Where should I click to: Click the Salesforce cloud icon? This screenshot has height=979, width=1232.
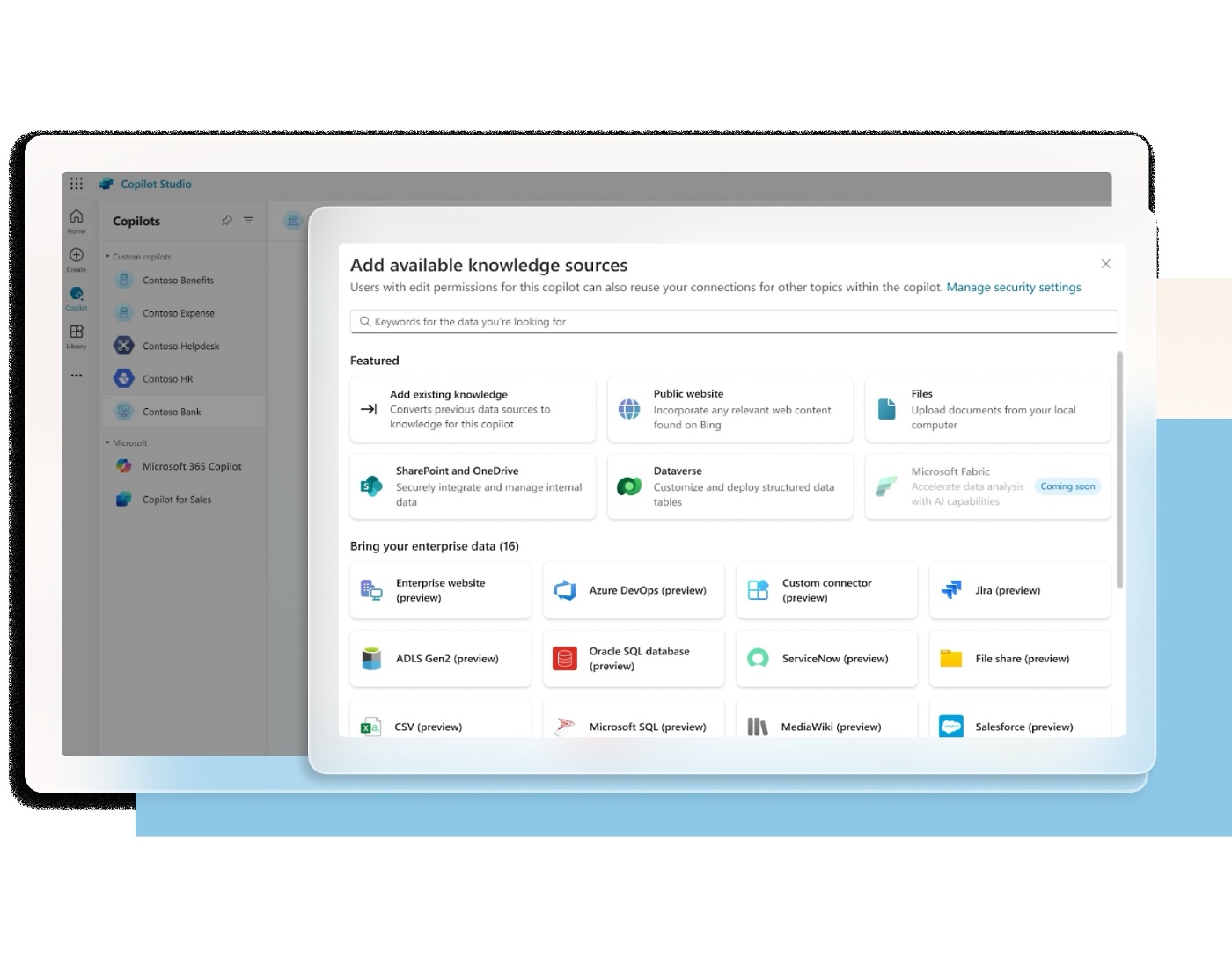click(x=951, y=727)
